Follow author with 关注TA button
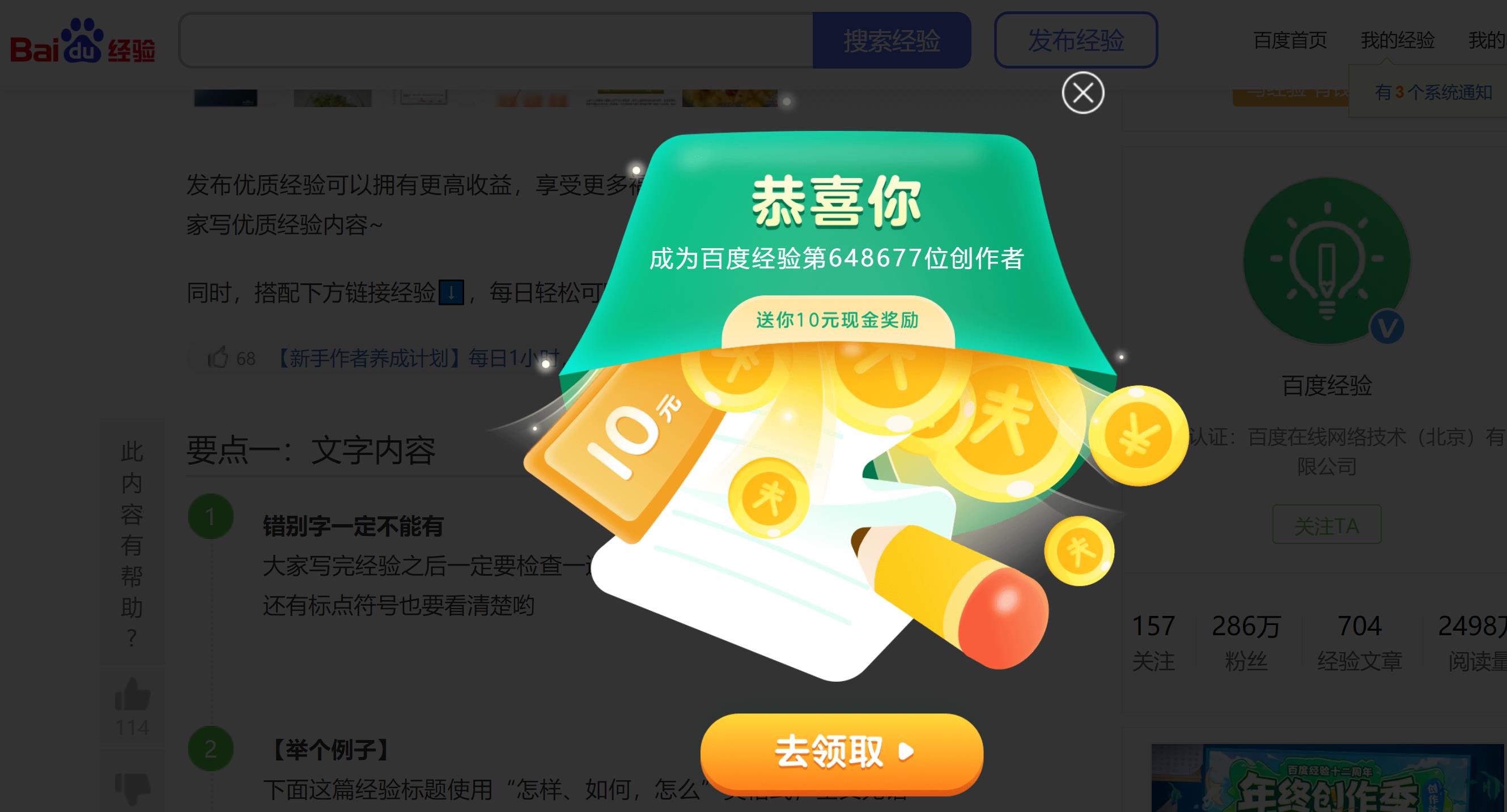Viewport: 1507px width, 812px height. tap(1327, 525)
